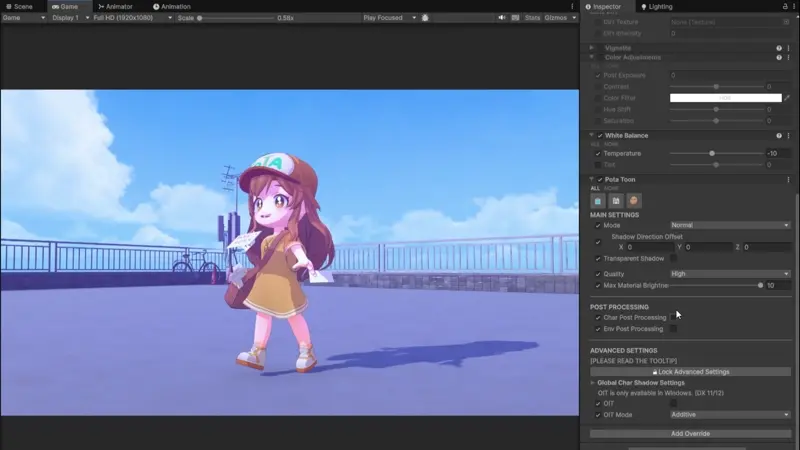Open the Play Focused dropdown
The image size is (800, 450).
(389, 18)
